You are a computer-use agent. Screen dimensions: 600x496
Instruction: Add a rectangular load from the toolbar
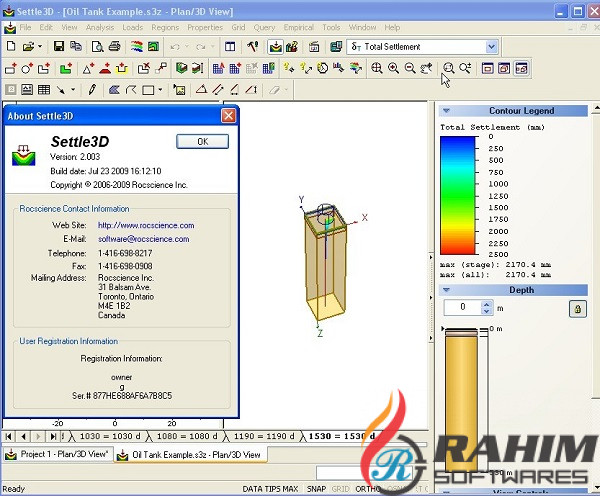11,69
